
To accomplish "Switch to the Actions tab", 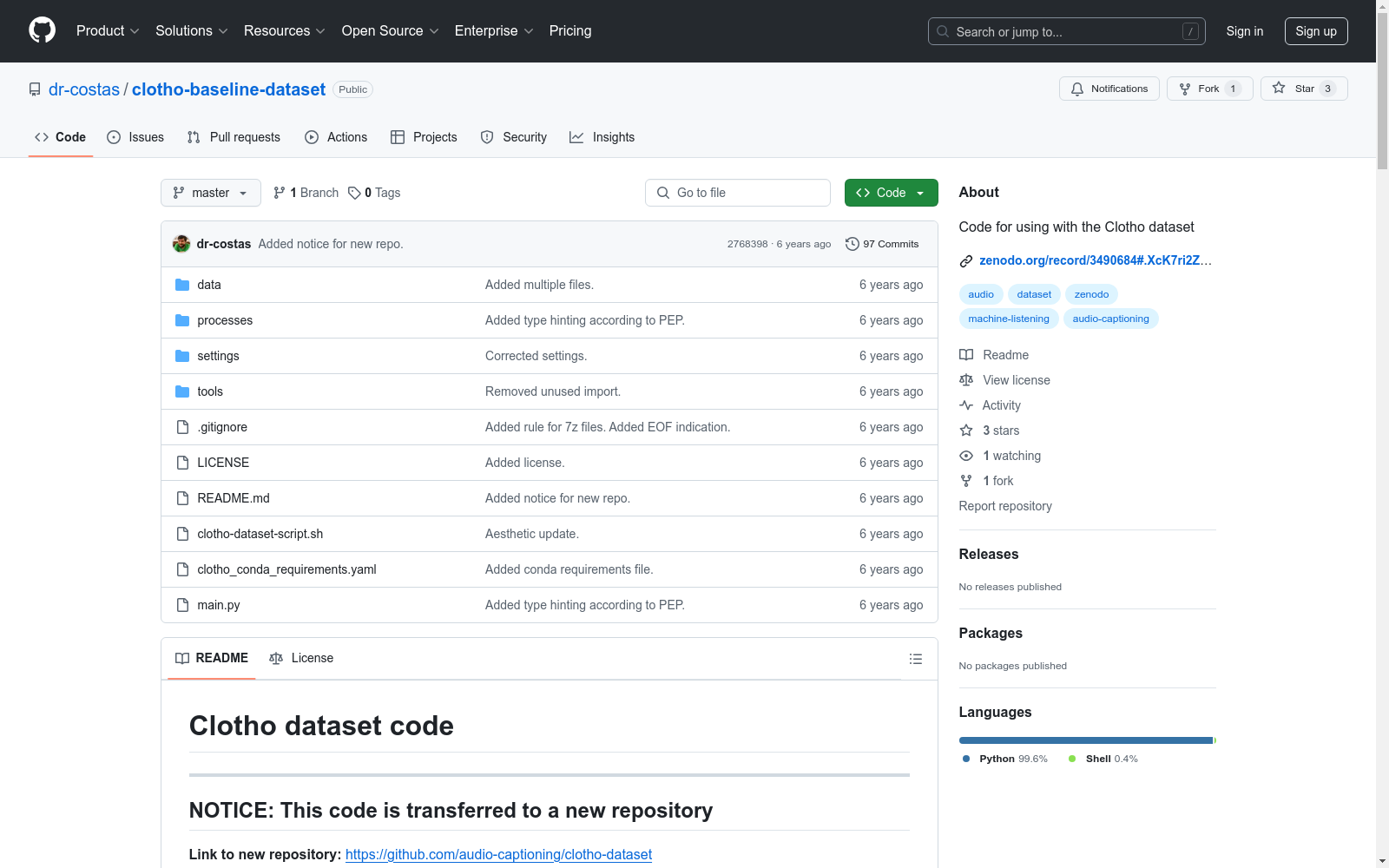I will click(336, 137).
